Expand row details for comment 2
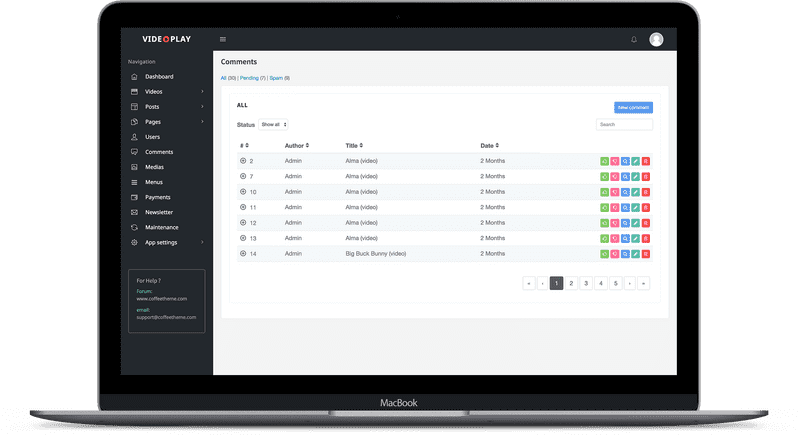800x435 pixels. tap(243, 161)
